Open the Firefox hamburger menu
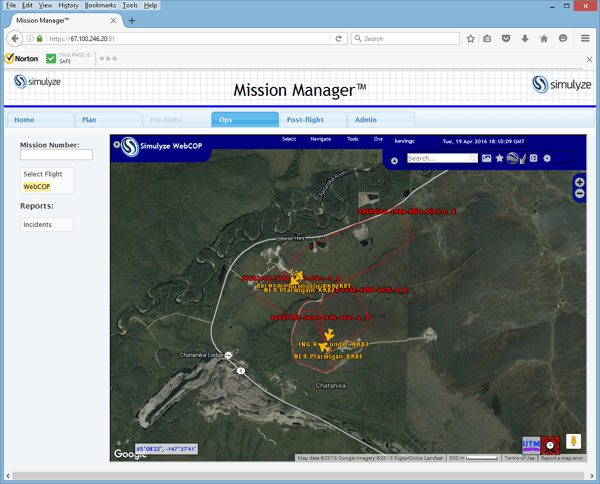The width and height of the screenshot is (600, 484). point(585,39)
